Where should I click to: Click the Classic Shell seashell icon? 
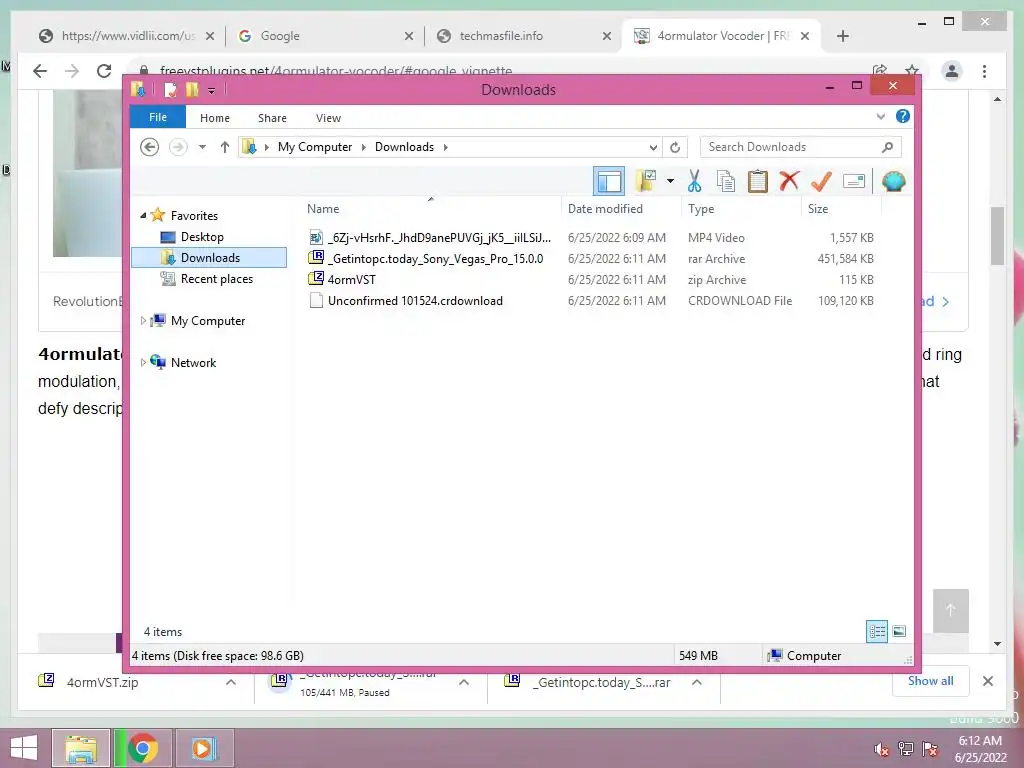(893, 181)
